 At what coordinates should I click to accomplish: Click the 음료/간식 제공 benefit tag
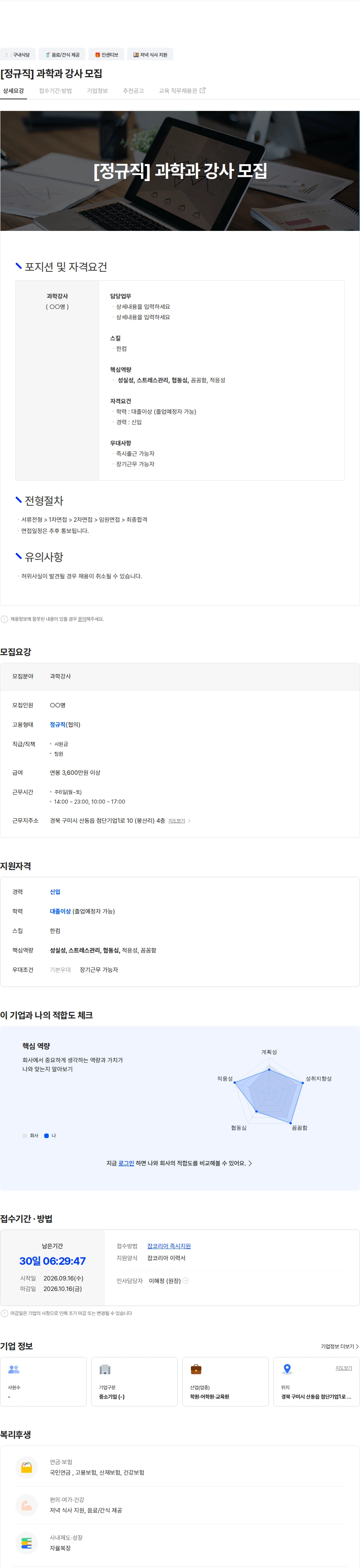tap(62, 55)
